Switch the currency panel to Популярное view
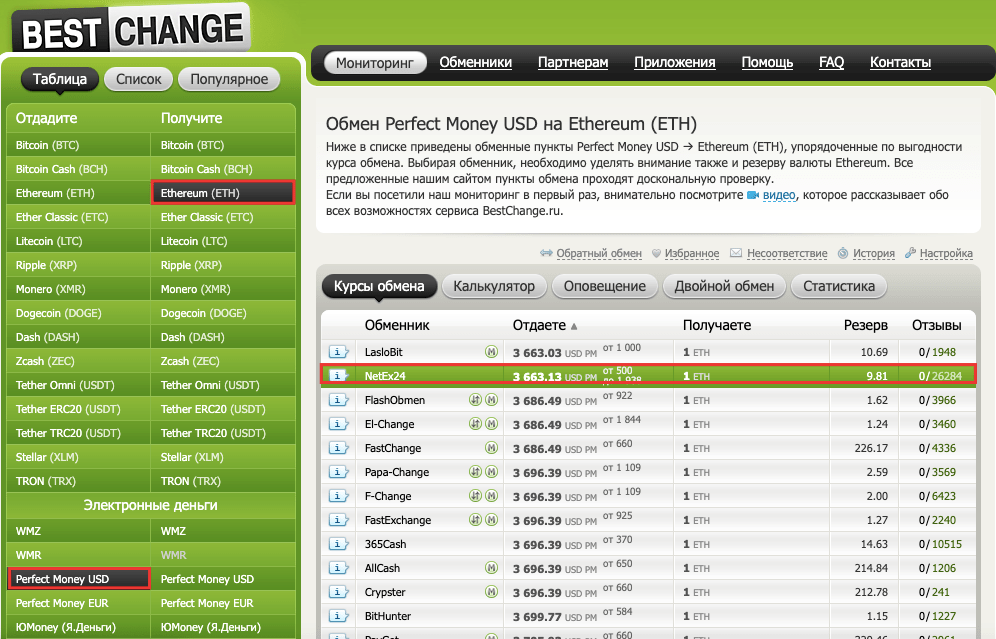996x639 pixels. (229, 79)
